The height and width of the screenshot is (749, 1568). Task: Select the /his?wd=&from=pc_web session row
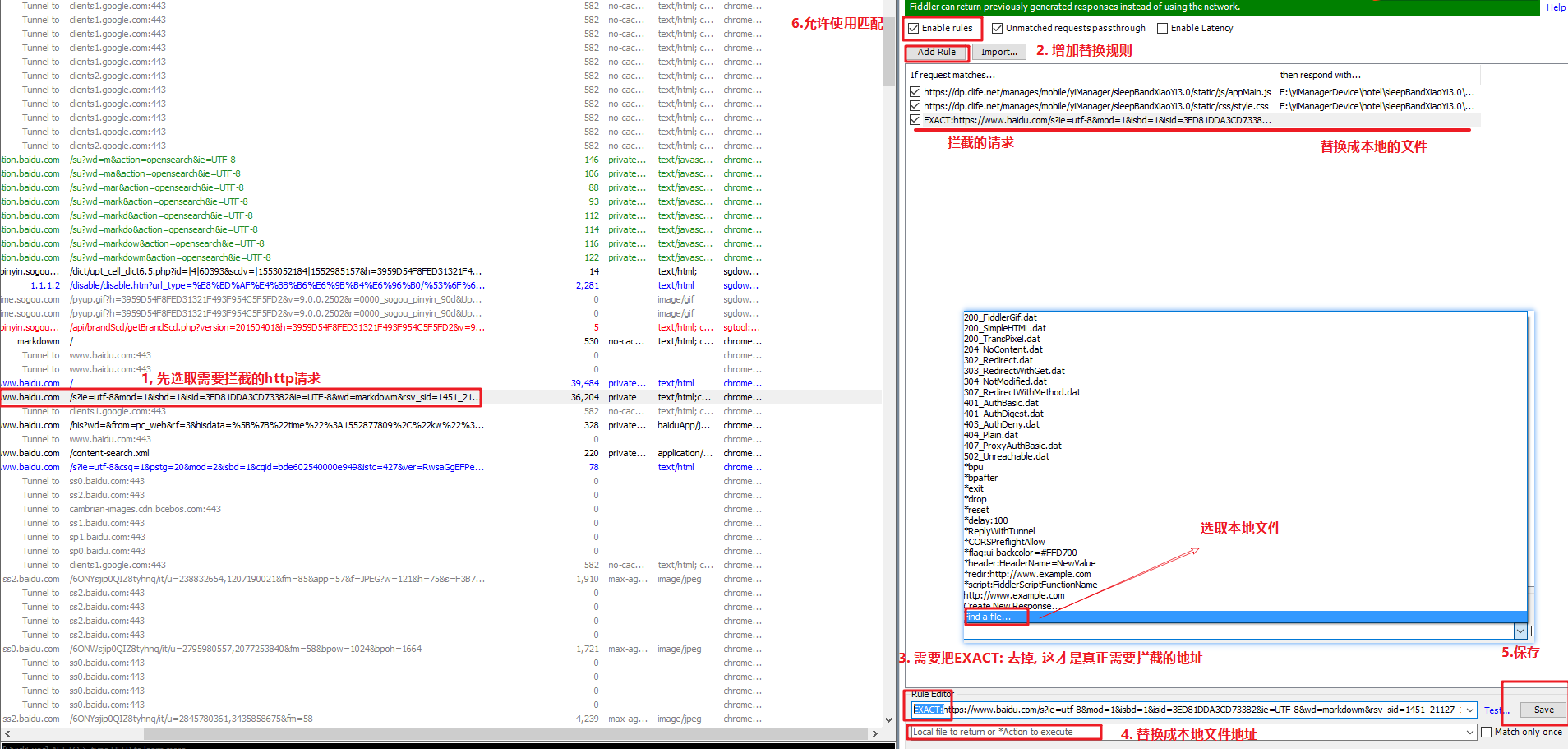click(x=440, y=425)
